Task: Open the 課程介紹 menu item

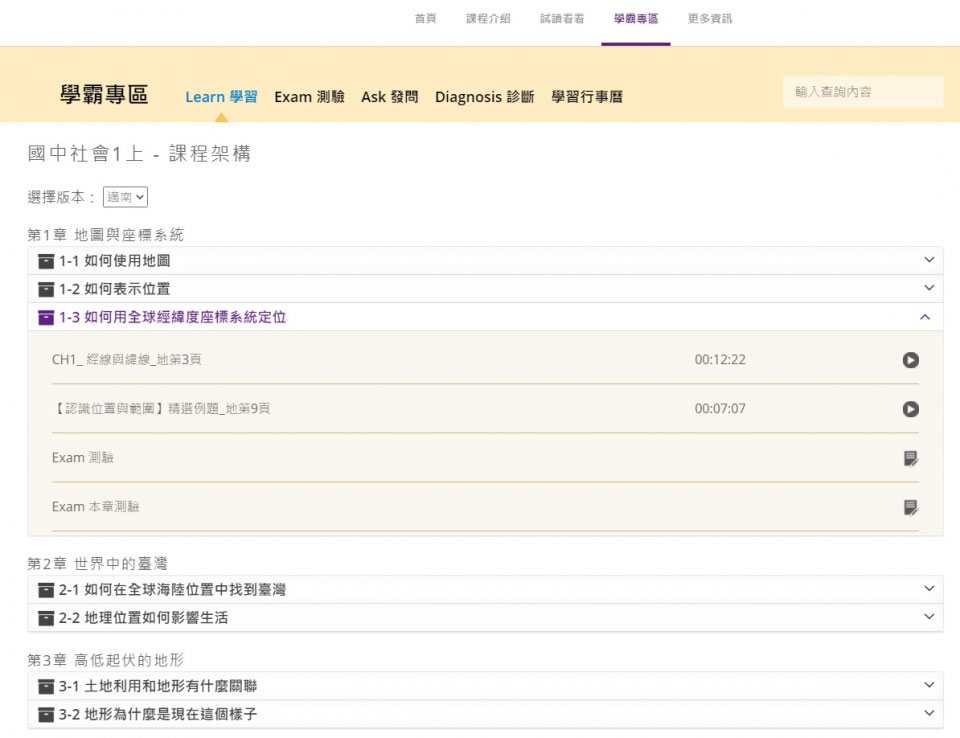Action: pos(488,19)
